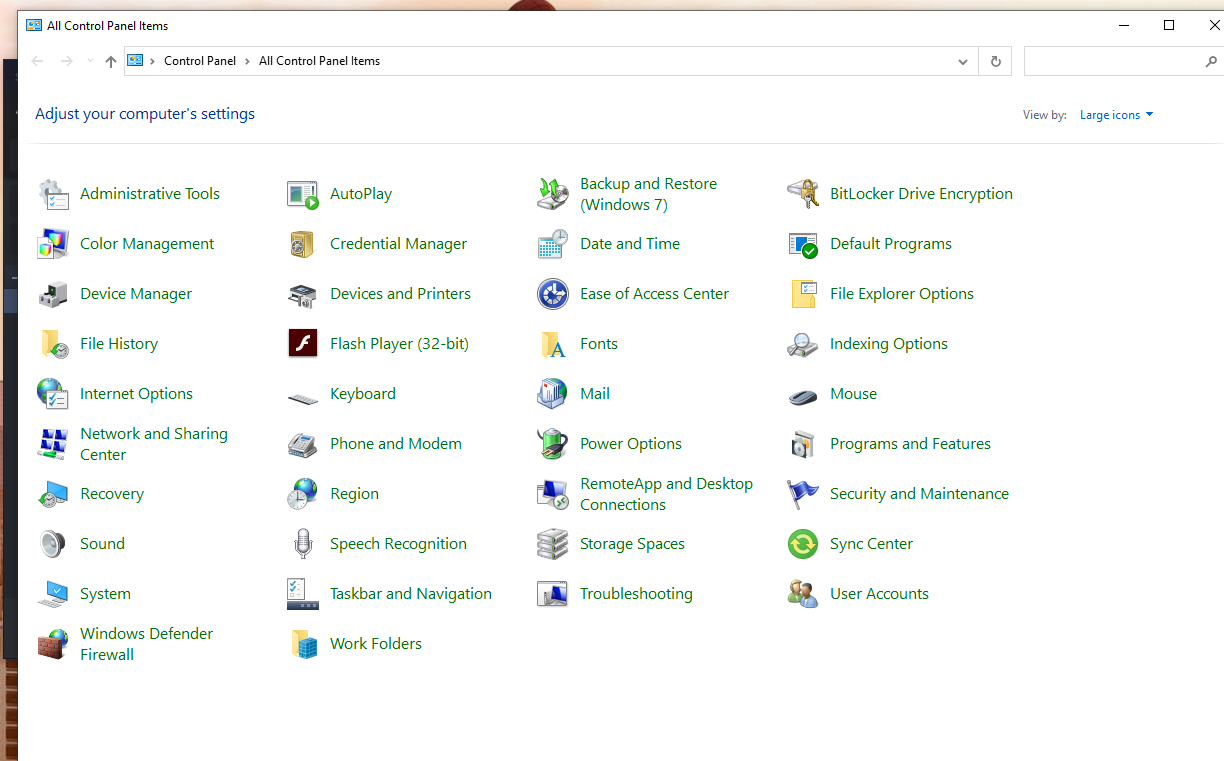Open the Phone and Modem icon
1224x761 pixels.
coord(303,444)
